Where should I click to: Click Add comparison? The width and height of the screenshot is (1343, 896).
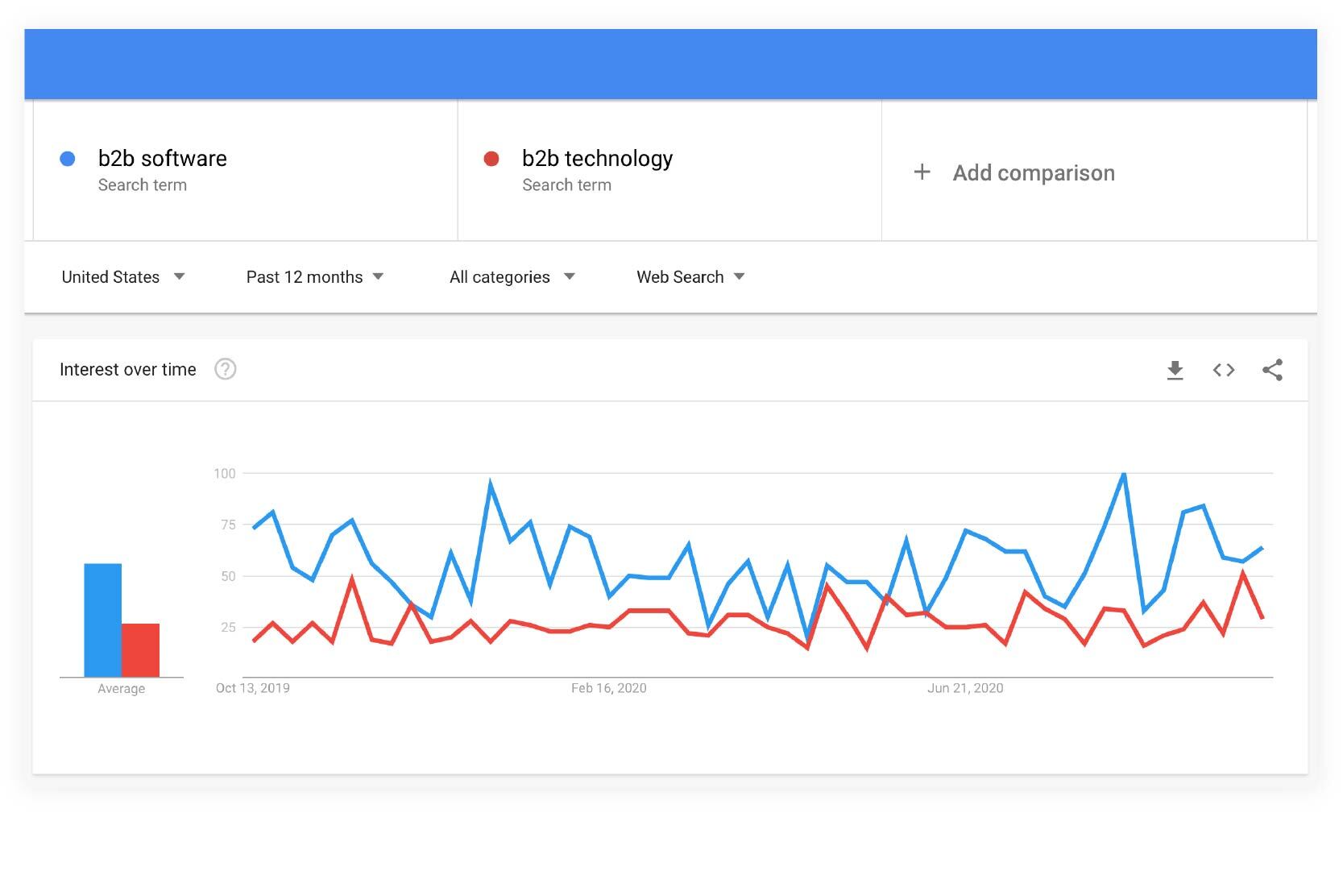pyautogui.click(x=1034, y=172)
